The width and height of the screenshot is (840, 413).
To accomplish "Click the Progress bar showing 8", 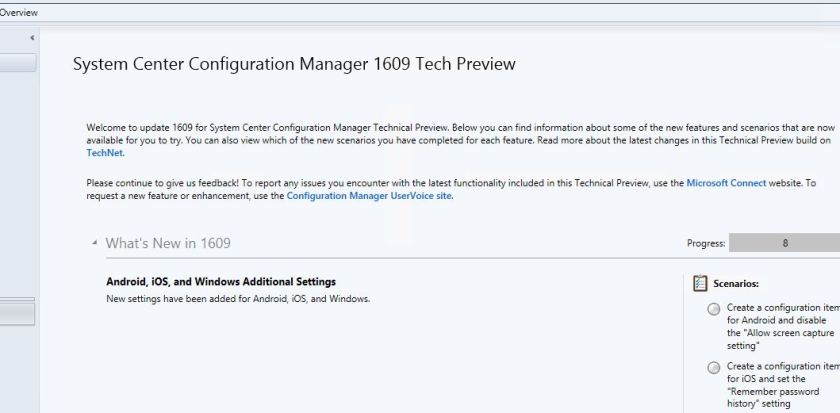I will pyautogui.click(x=784, y=243).
